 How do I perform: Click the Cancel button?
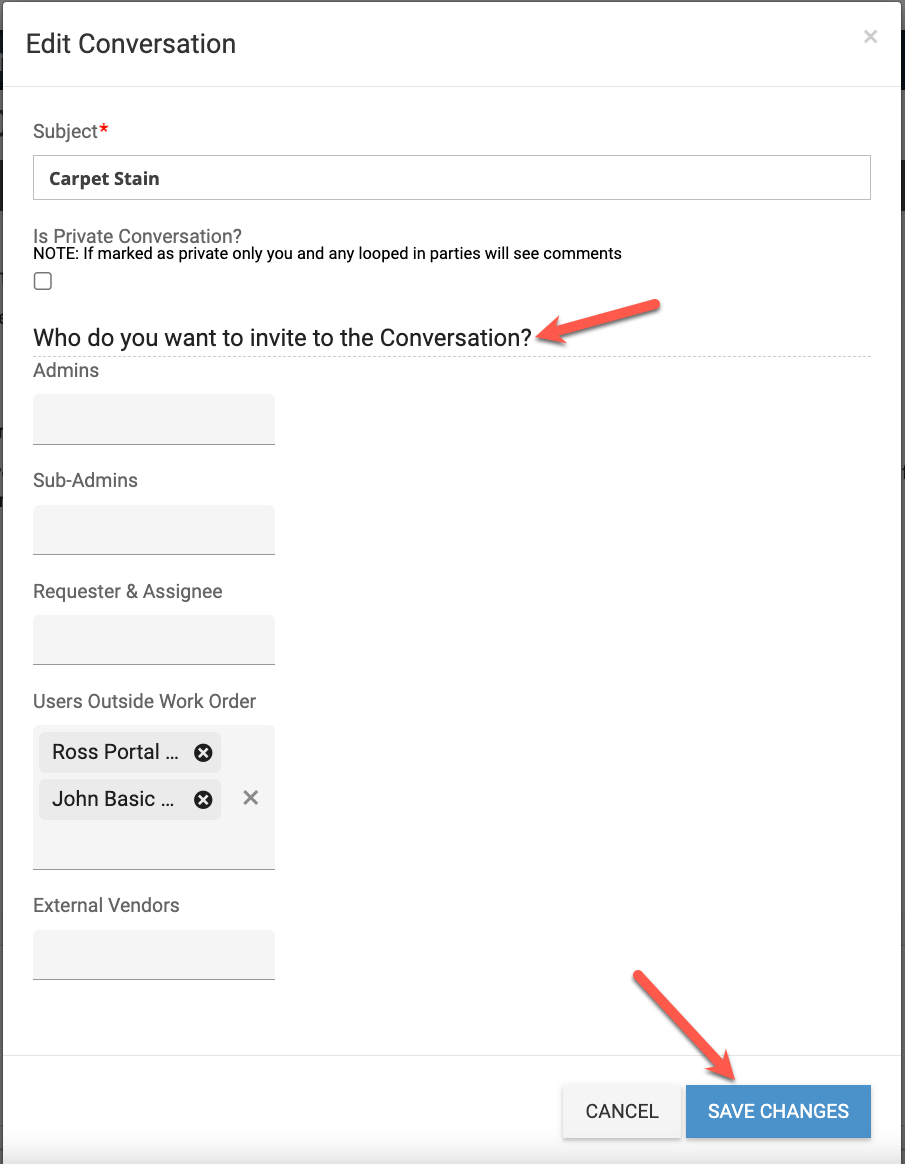tap(621, 1111)
